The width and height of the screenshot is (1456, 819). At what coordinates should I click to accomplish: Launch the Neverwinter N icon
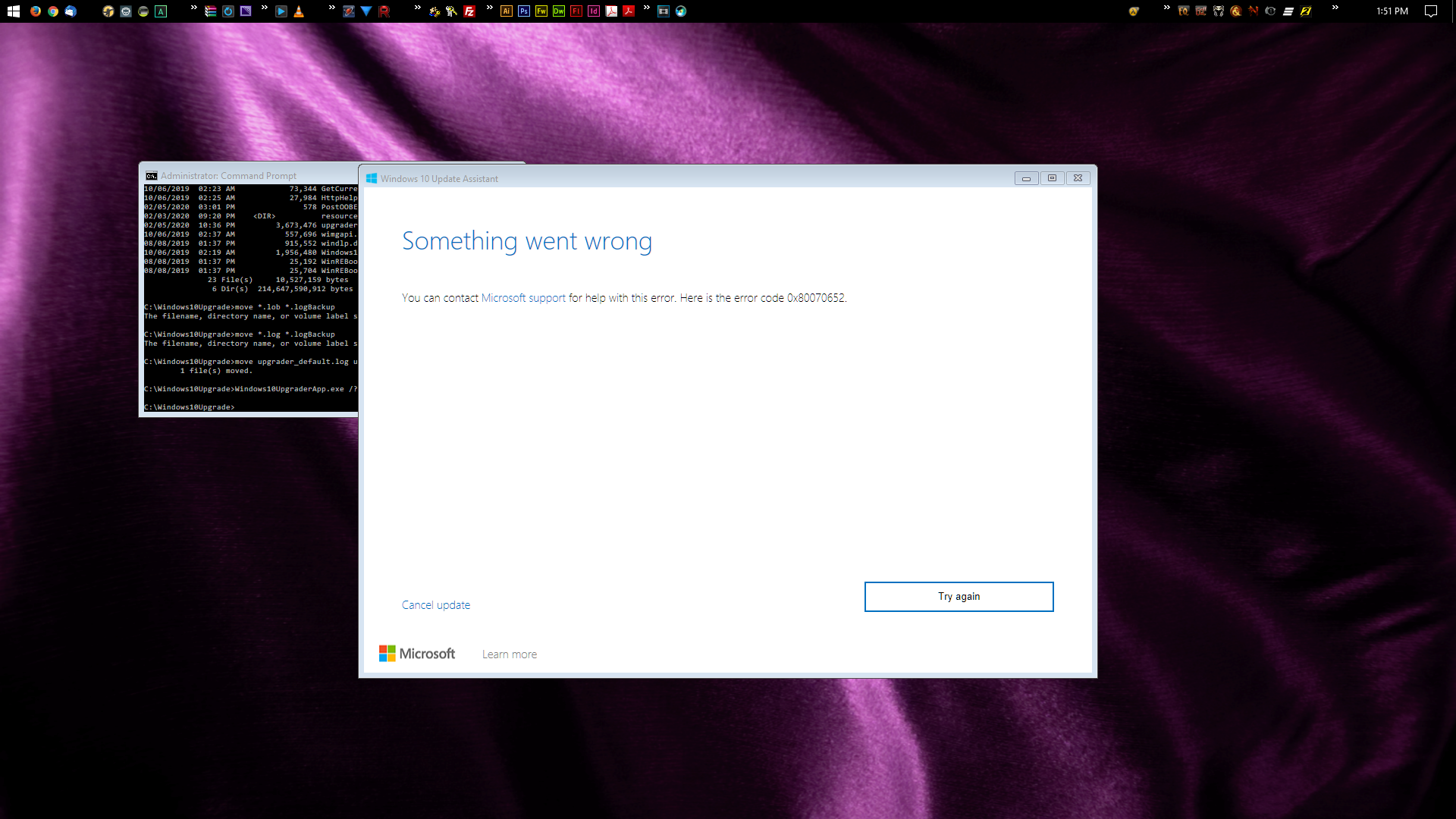[x=1254, y=11]
